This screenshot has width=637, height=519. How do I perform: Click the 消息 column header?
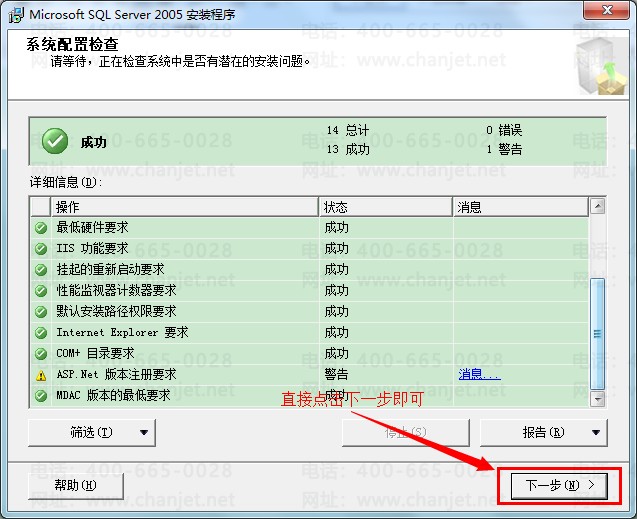[x=521, y=207]
